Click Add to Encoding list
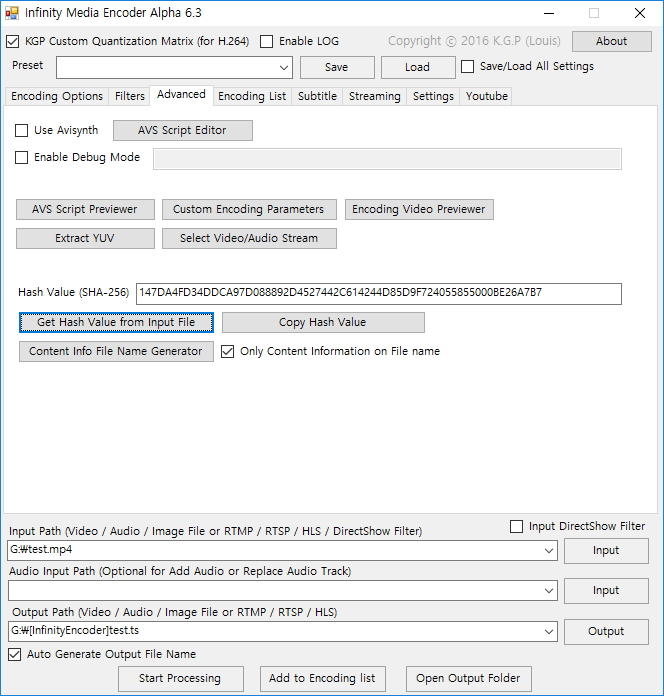This screenshot has height=696, width=664. coord(323,679)
